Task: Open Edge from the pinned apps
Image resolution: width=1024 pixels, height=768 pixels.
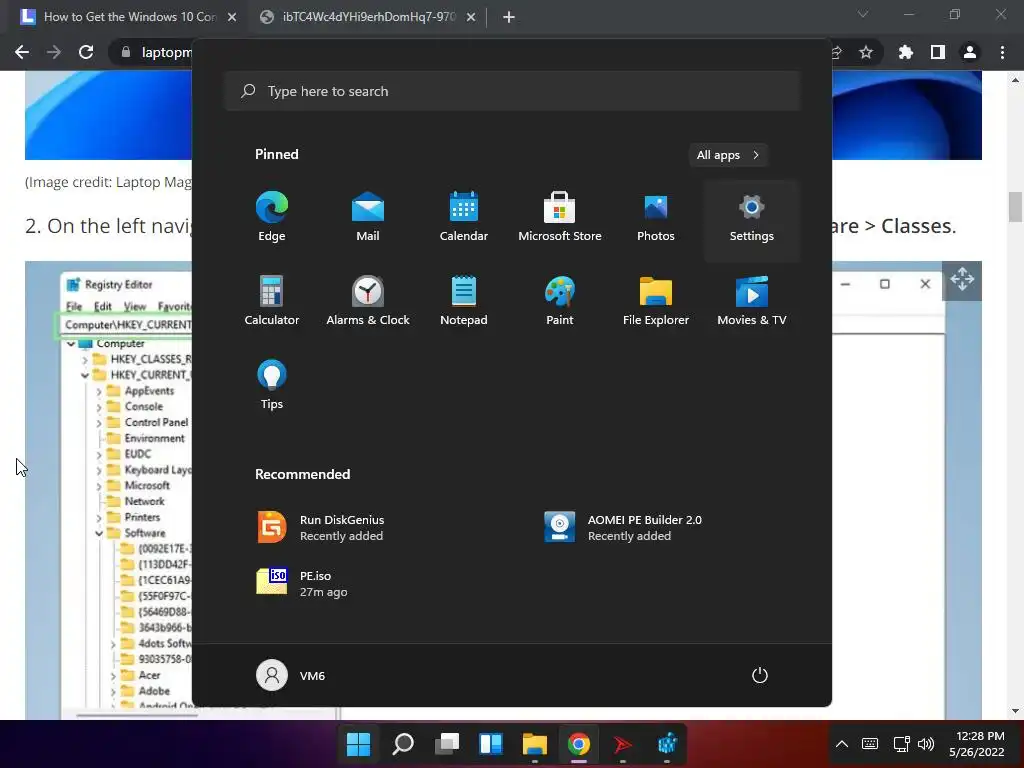Action: click(272, 217)
